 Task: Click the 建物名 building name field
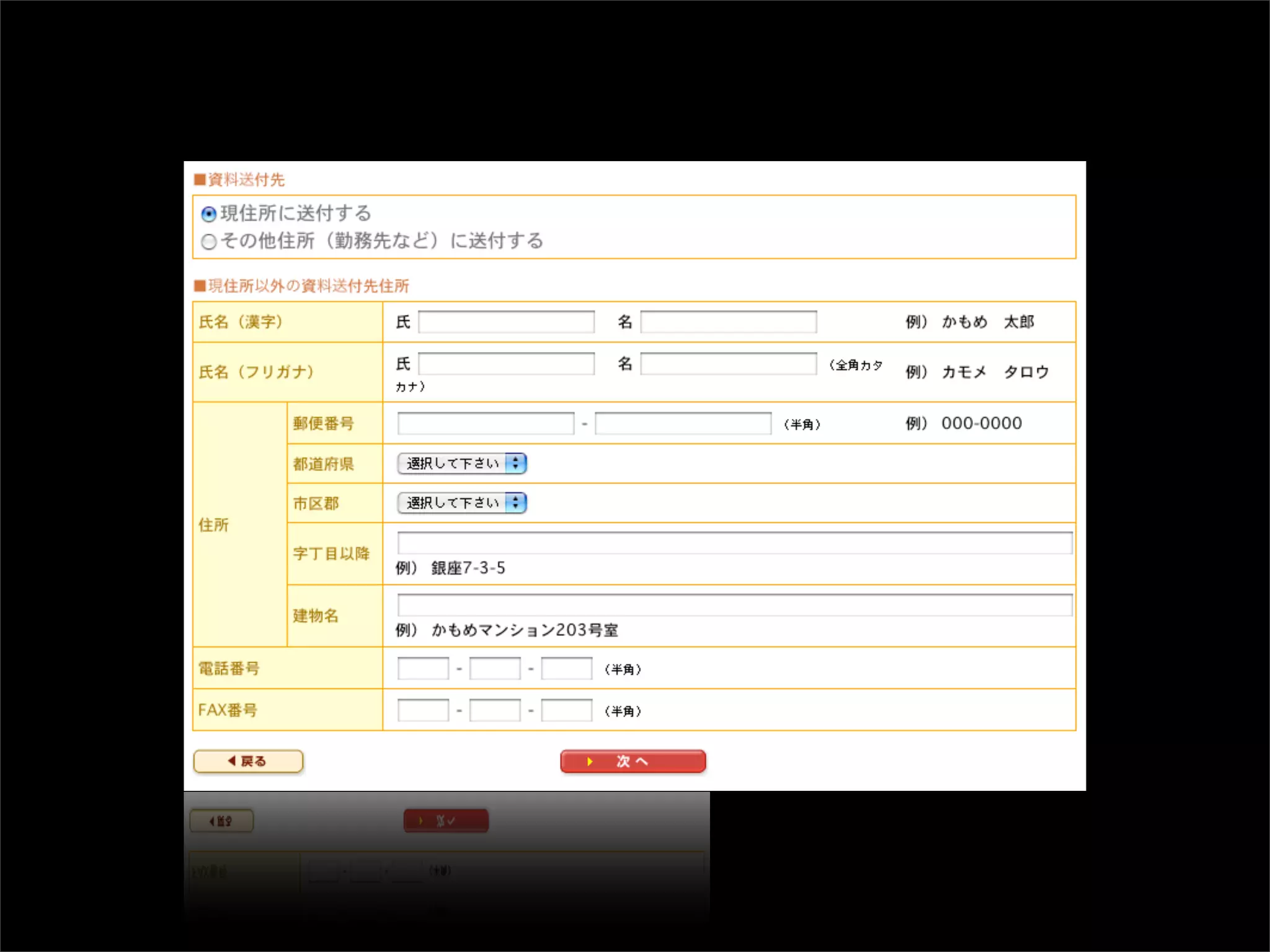(734, 605)
